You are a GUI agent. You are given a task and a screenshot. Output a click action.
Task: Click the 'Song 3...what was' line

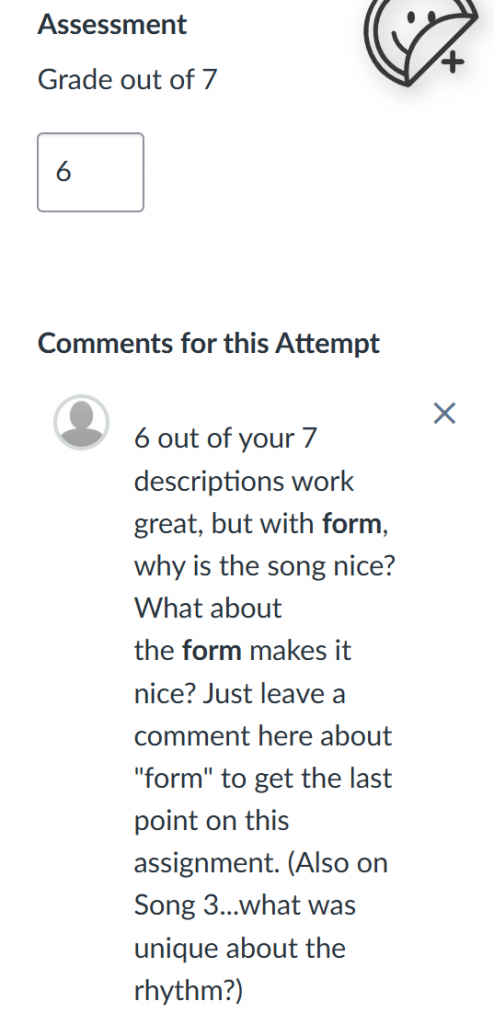[x=245, y=905]
